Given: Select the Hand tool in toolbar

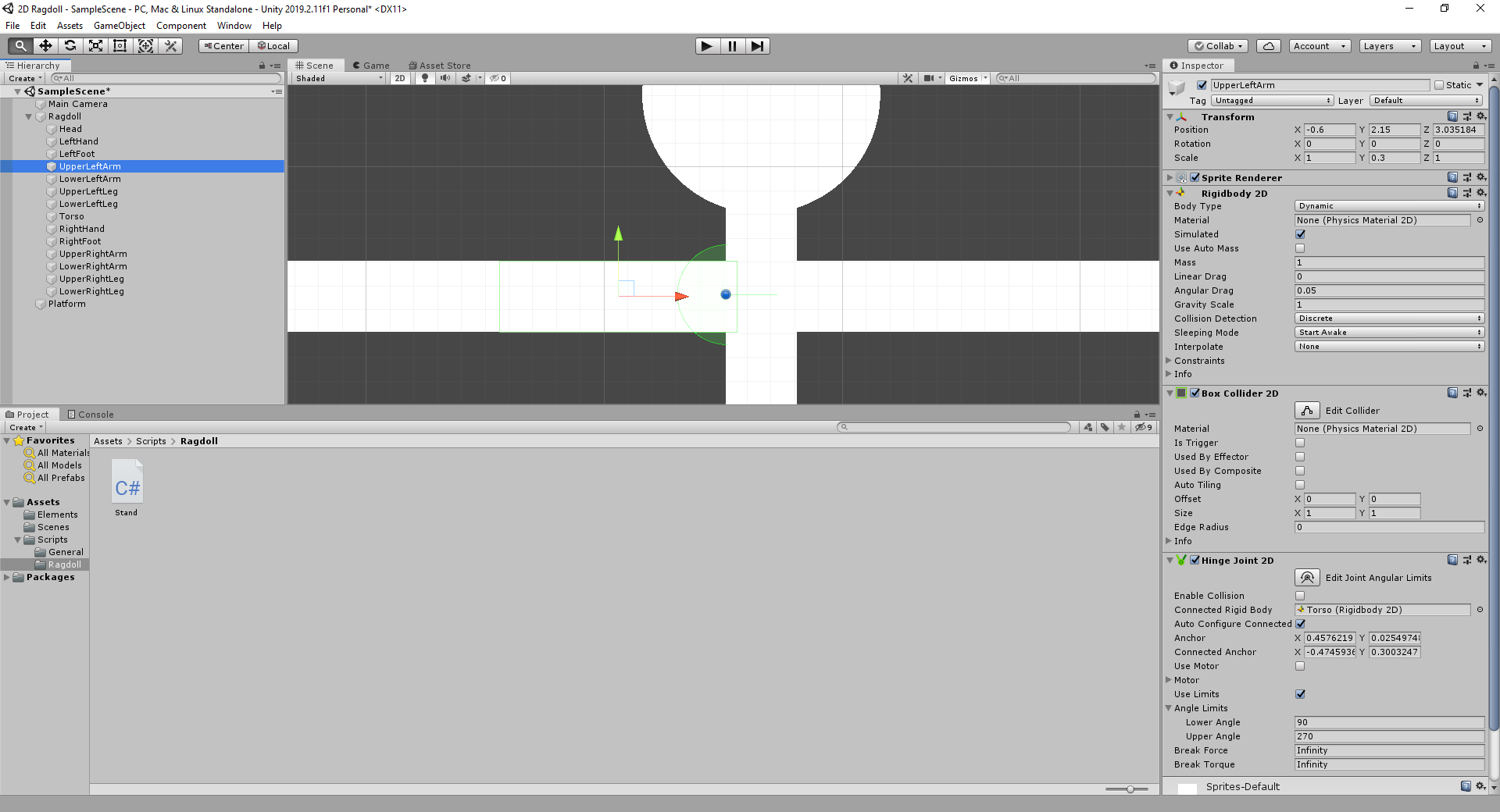Looking at the screenshot, I should tap(20, 46).
